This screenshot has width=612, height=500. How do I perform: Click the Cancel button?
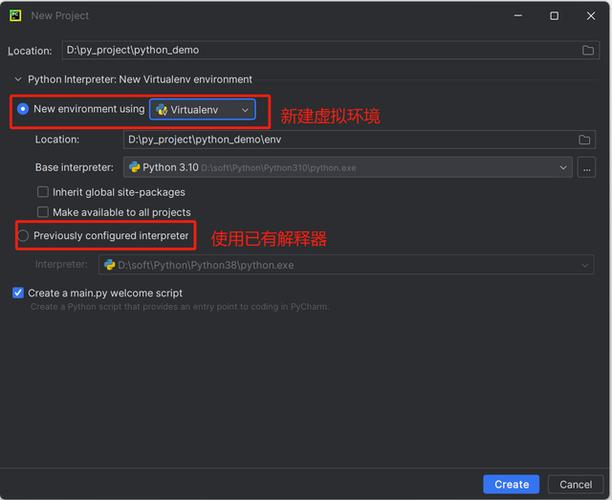(575, 484)
